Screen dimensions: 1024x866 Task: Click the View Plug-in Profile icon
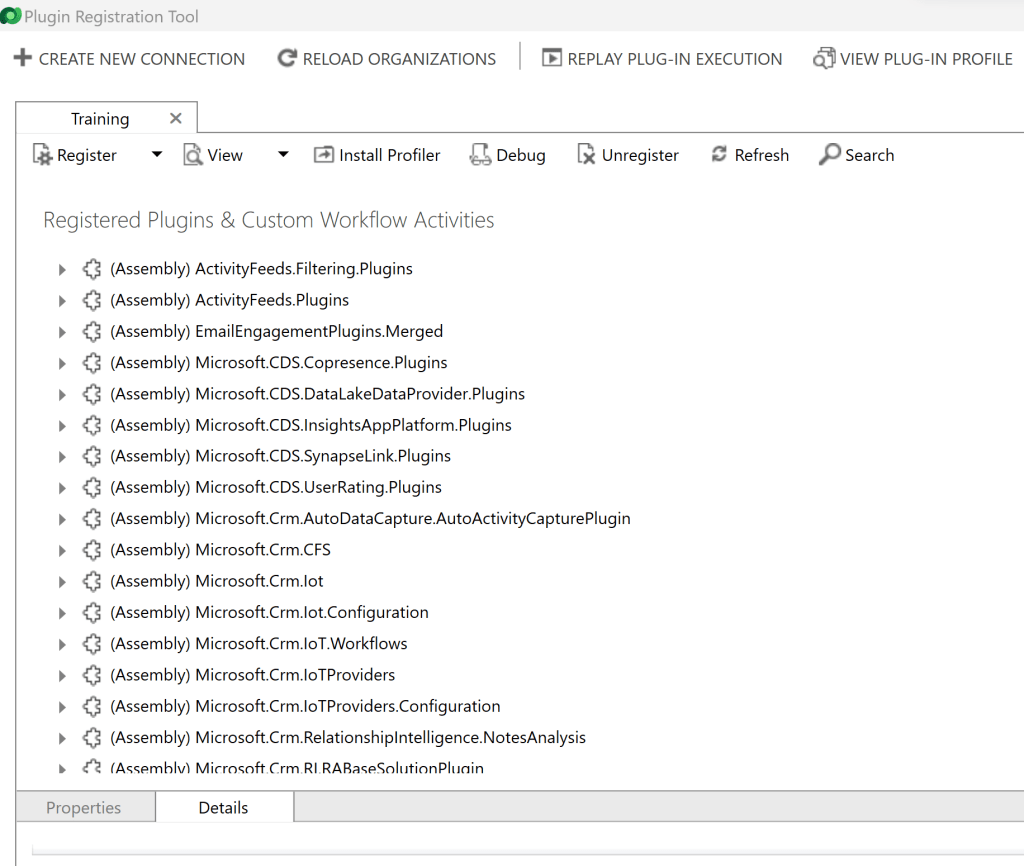tap(824, 58)
